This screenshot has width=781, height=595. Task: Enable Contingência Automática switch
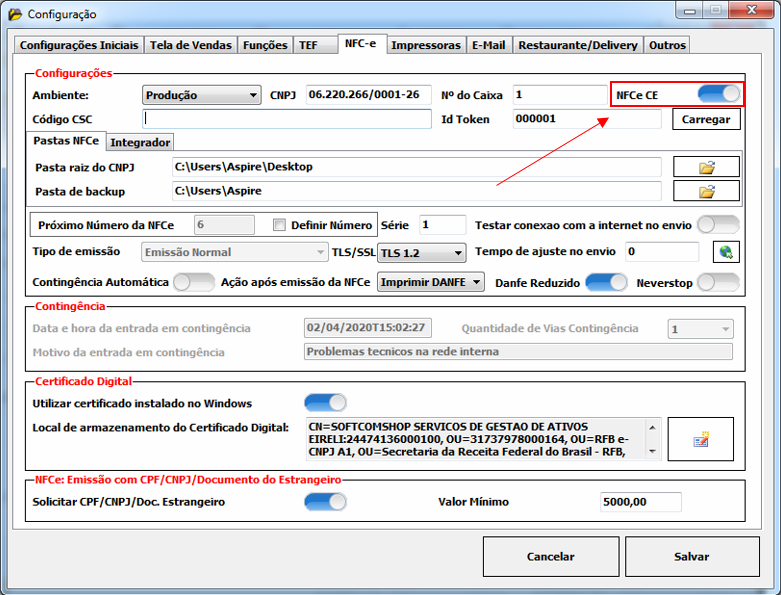[x=194, y=283]
